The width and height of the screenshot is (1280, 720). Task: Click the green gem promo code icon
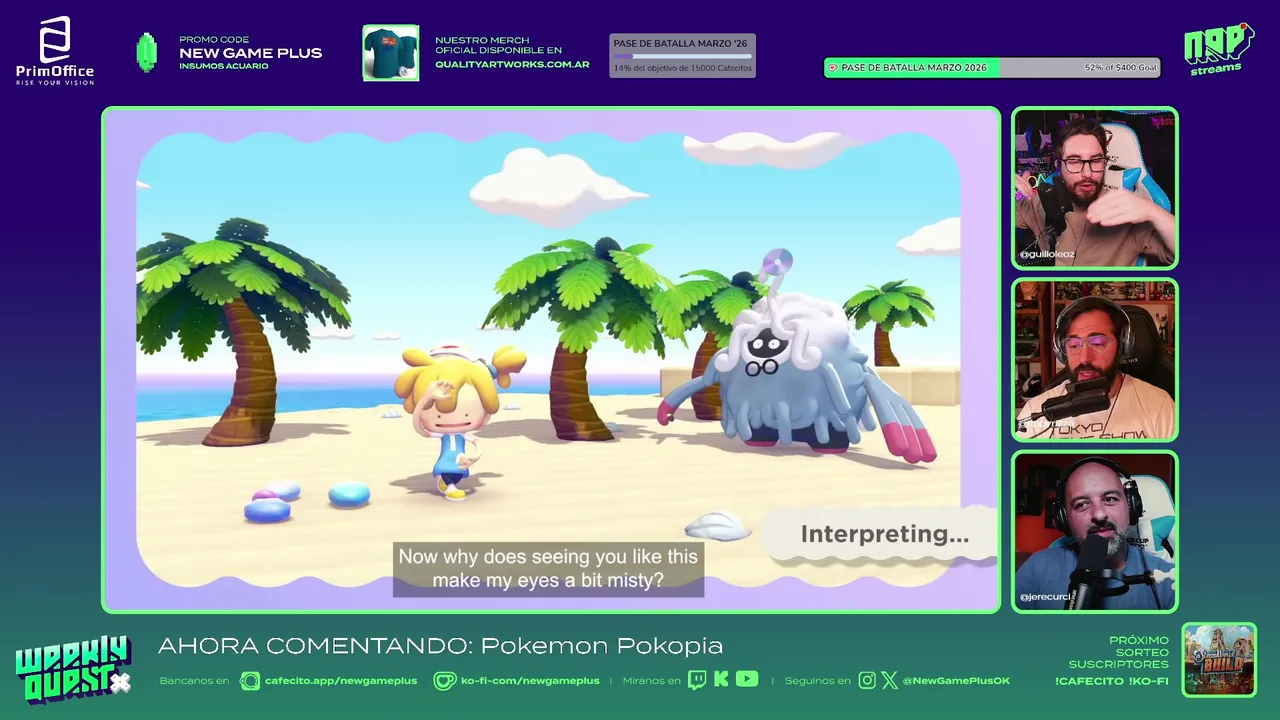147,52
